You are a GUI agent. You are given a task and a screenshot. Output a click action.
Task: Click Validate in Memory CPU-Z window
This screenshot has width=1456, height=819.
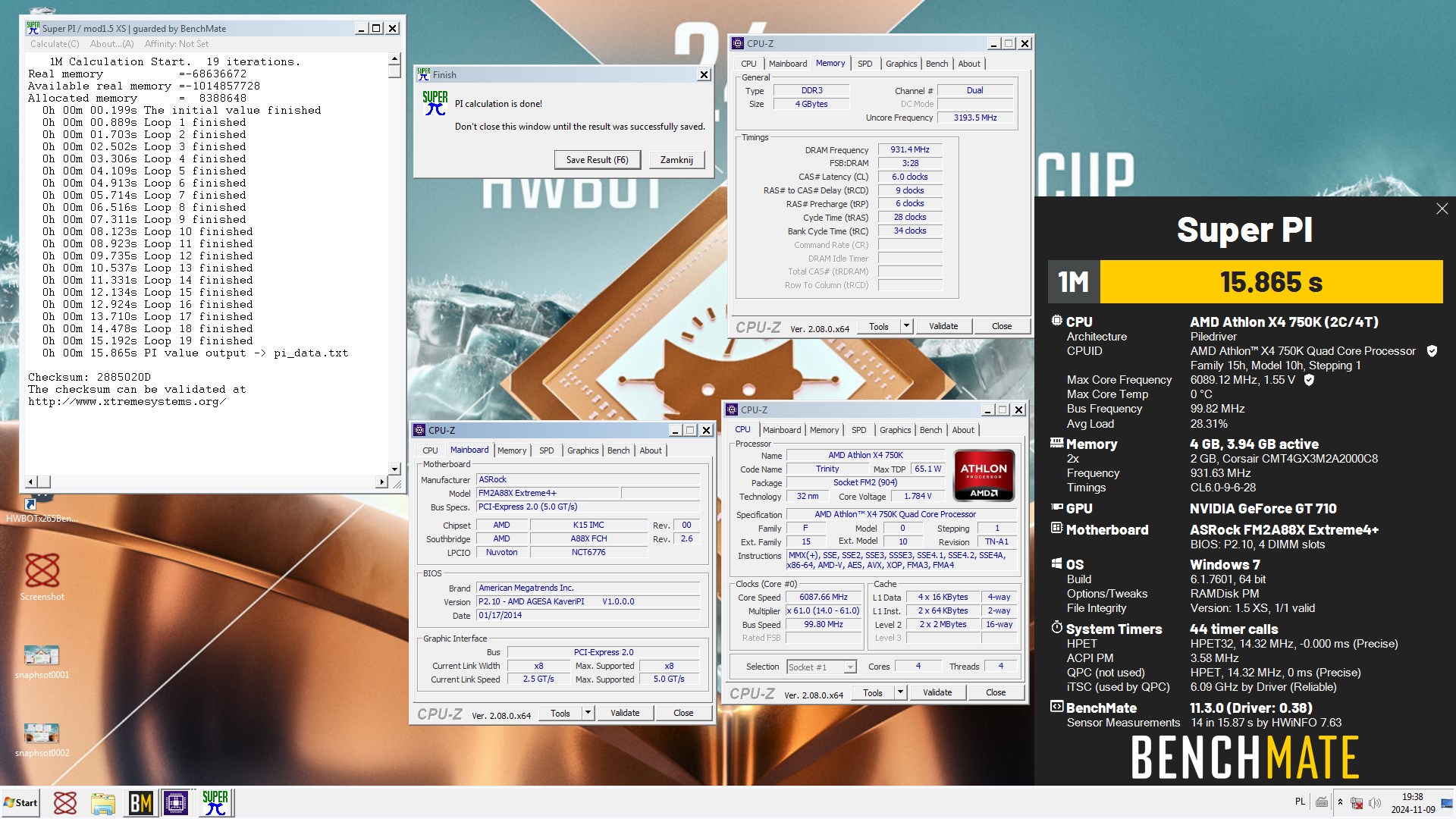click(943, 326)
